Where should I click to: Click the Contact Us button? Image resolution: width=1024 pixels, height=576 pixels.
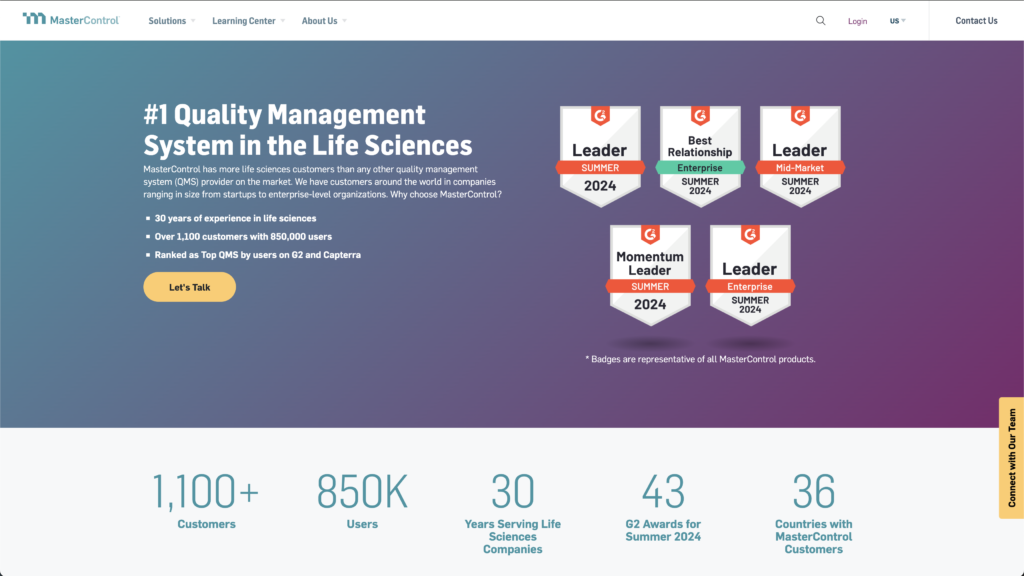(x=976, y=21)
